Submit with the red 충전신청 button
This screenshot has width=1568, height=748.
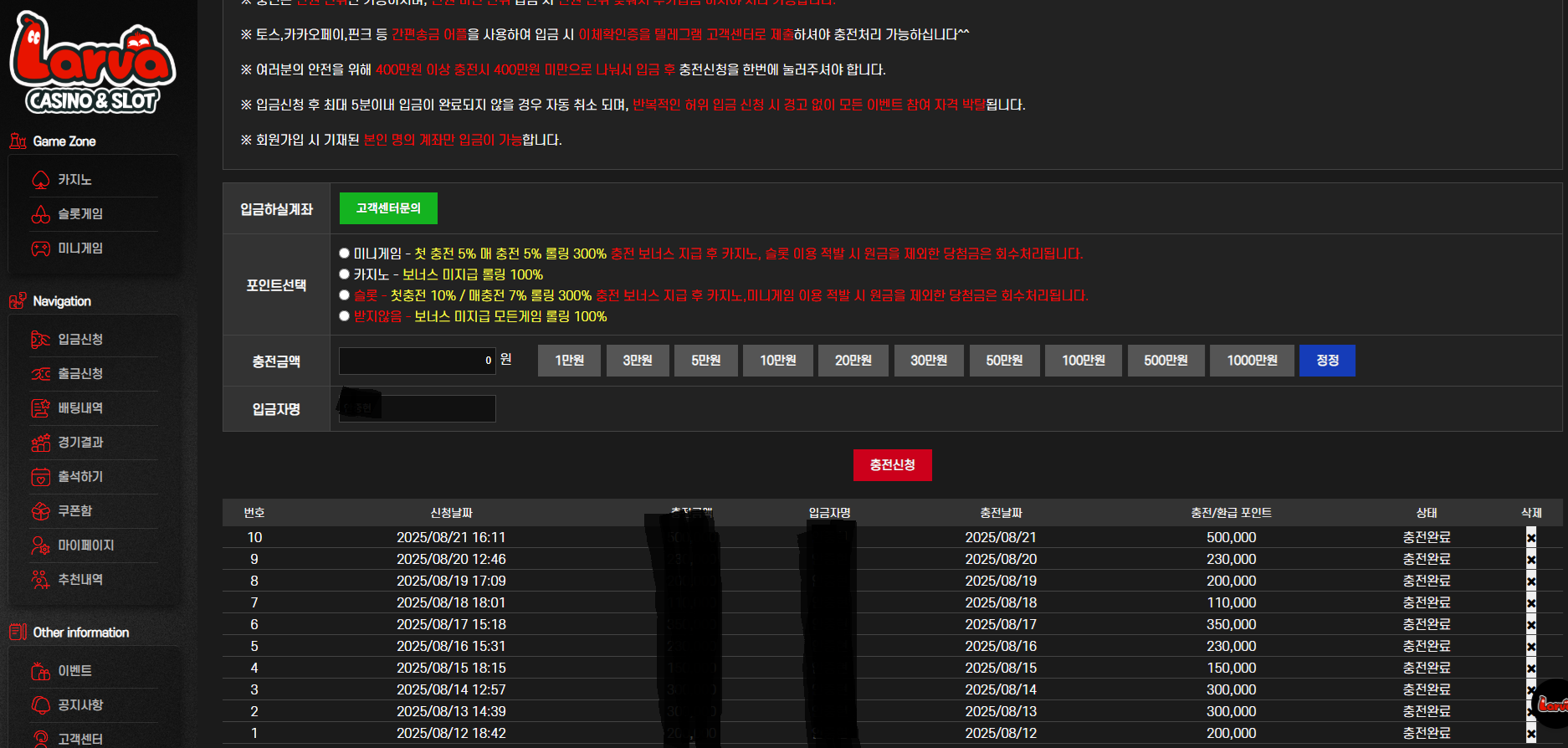pyautogui.click(x=892, y=465)
